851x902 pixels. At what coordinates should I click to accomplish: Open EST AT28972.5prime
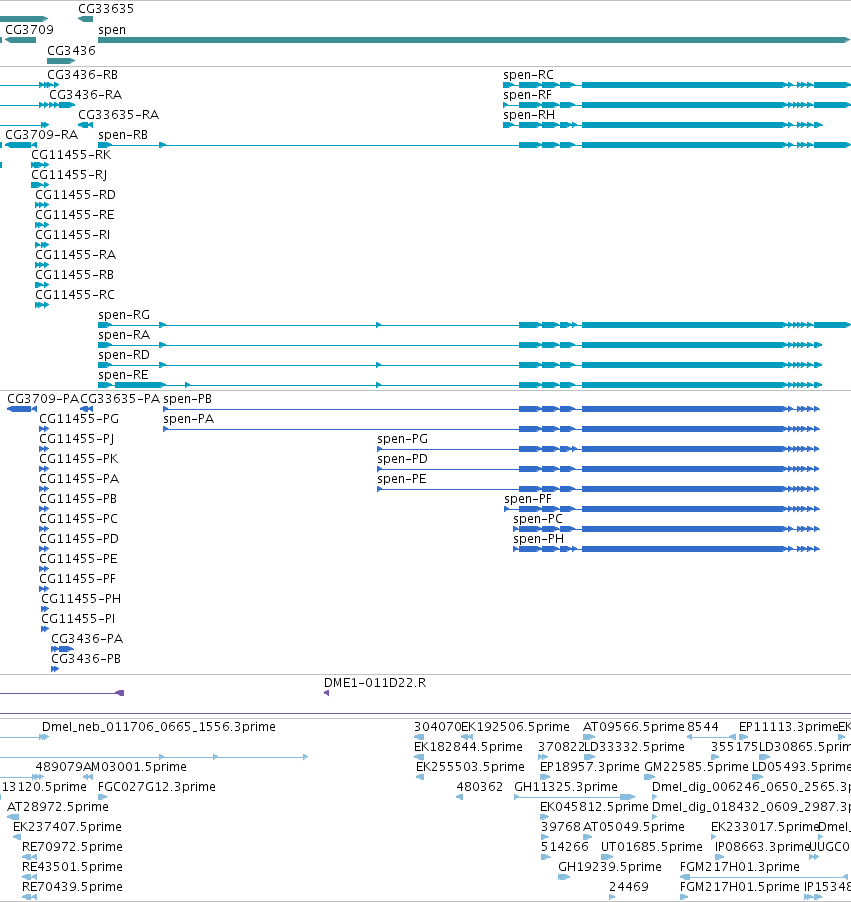(58, 807)
